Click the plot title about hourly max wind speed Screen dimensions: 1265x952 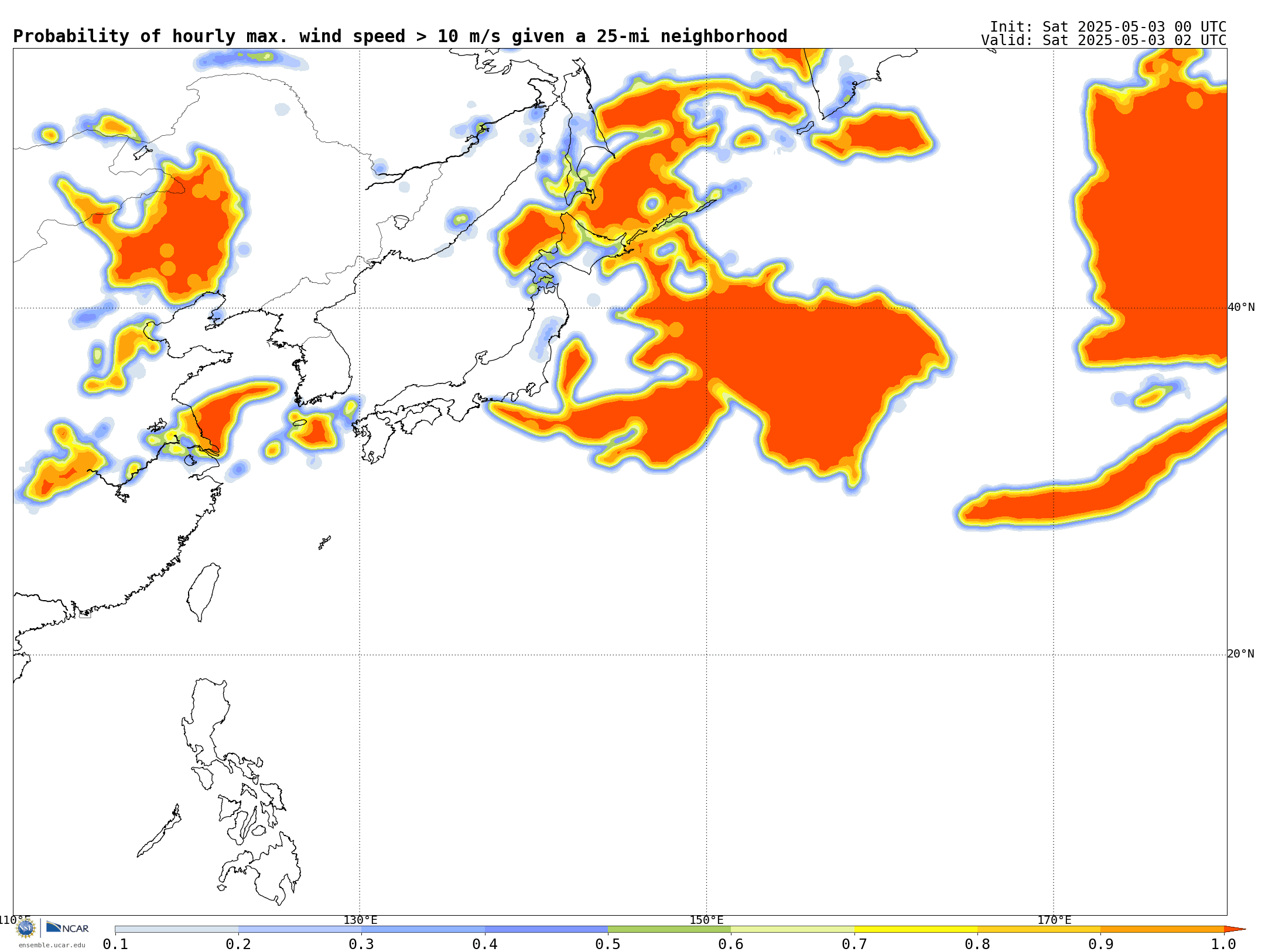(x=400, y=36)
